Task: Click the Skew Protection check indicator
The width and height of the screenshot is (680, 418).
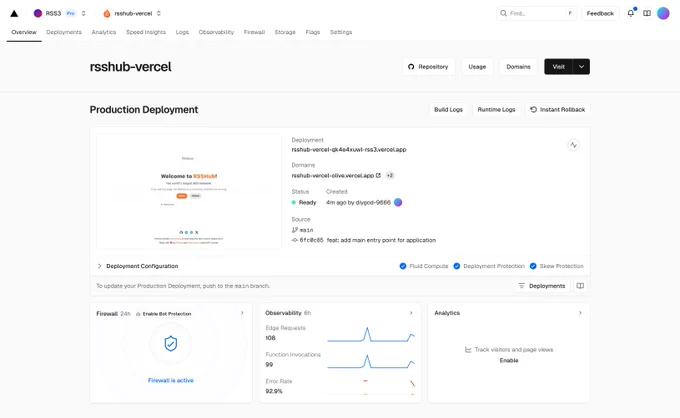Action: [x=533, y=266]
